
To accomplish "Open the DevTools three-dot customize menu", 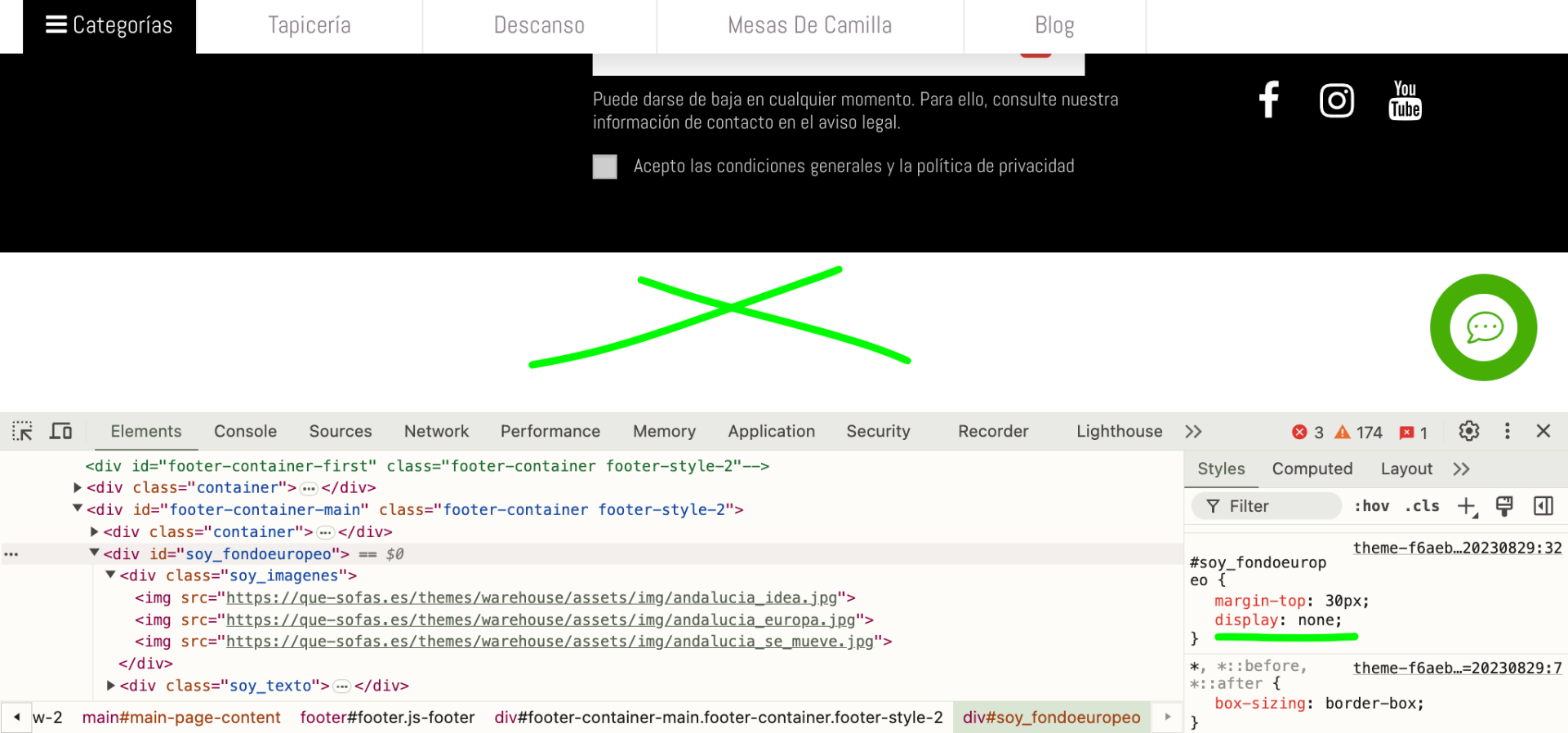I will 1508,431.
